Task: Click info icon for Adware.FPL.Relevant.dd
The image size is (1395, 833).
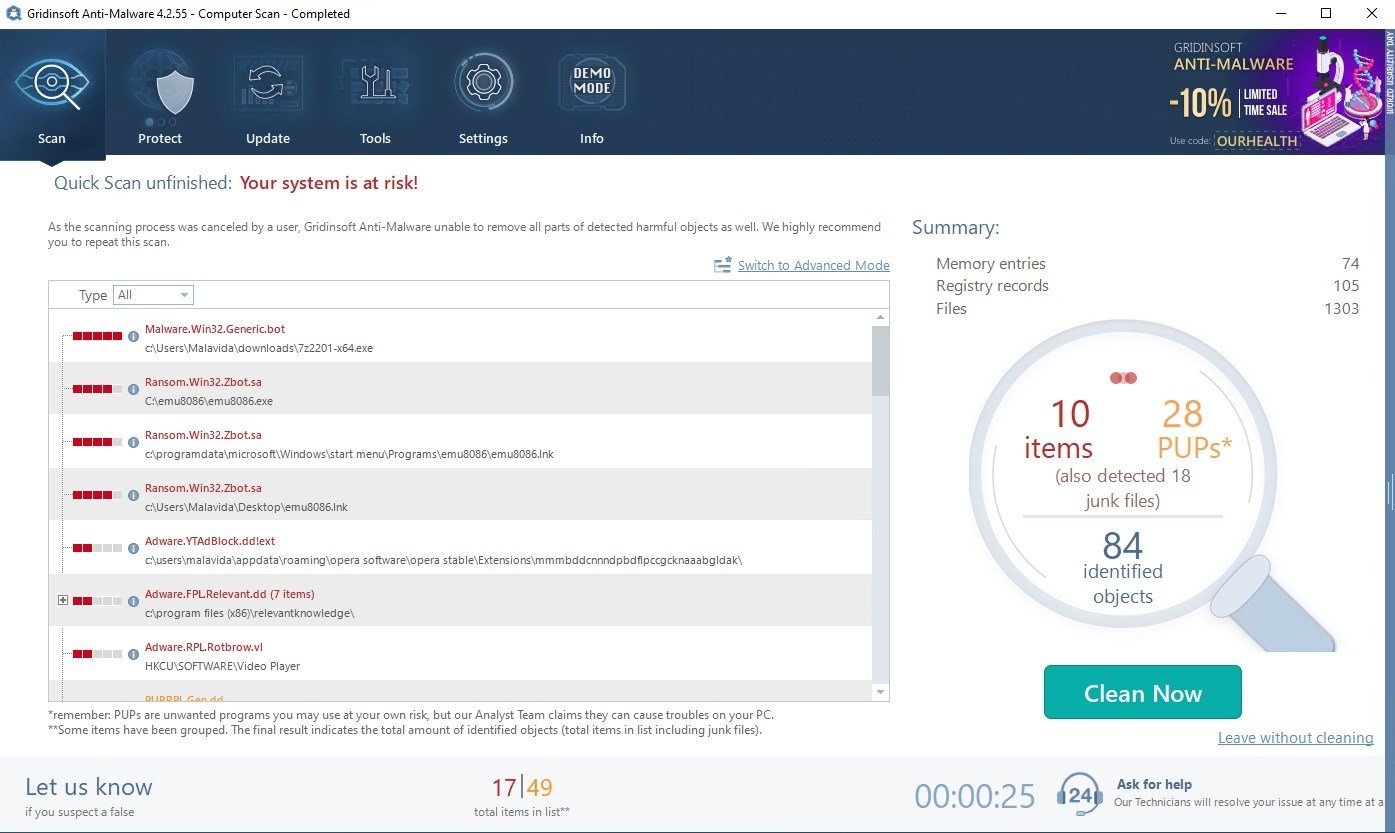Action: pos(133,601)
